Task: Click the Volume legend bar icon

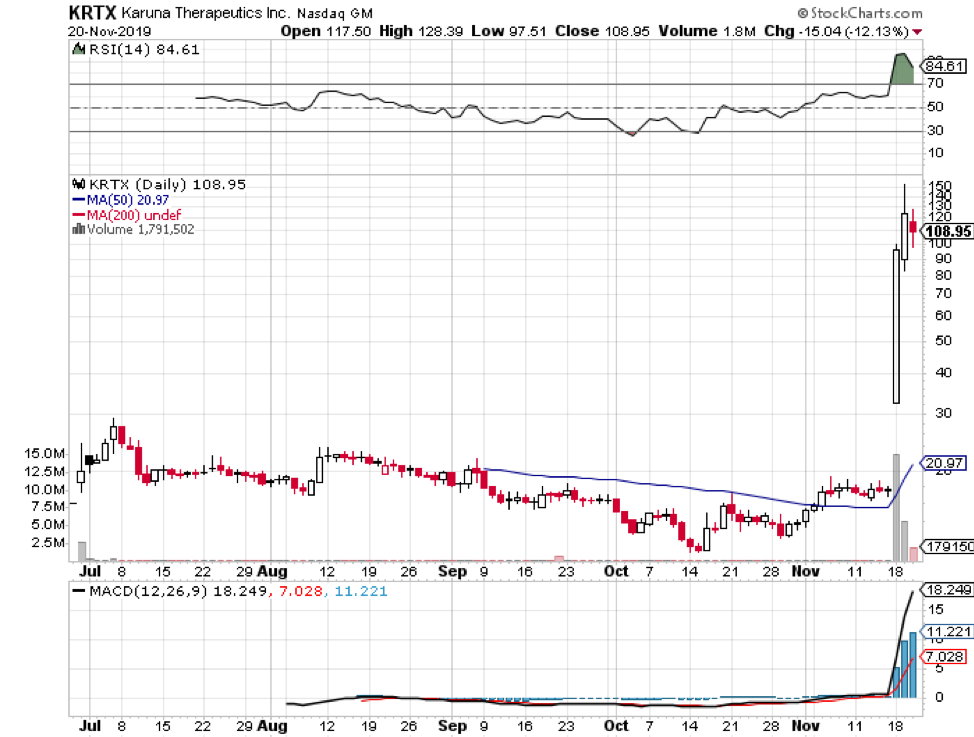Action: tap(78, 229)
